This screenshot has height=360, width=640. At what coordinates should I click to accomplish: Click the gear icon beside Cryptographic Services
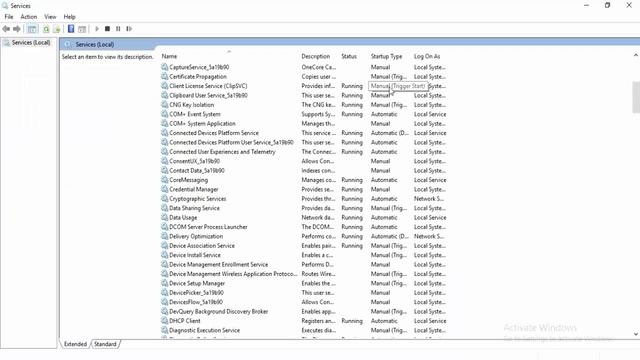click(x=164, y=198)
